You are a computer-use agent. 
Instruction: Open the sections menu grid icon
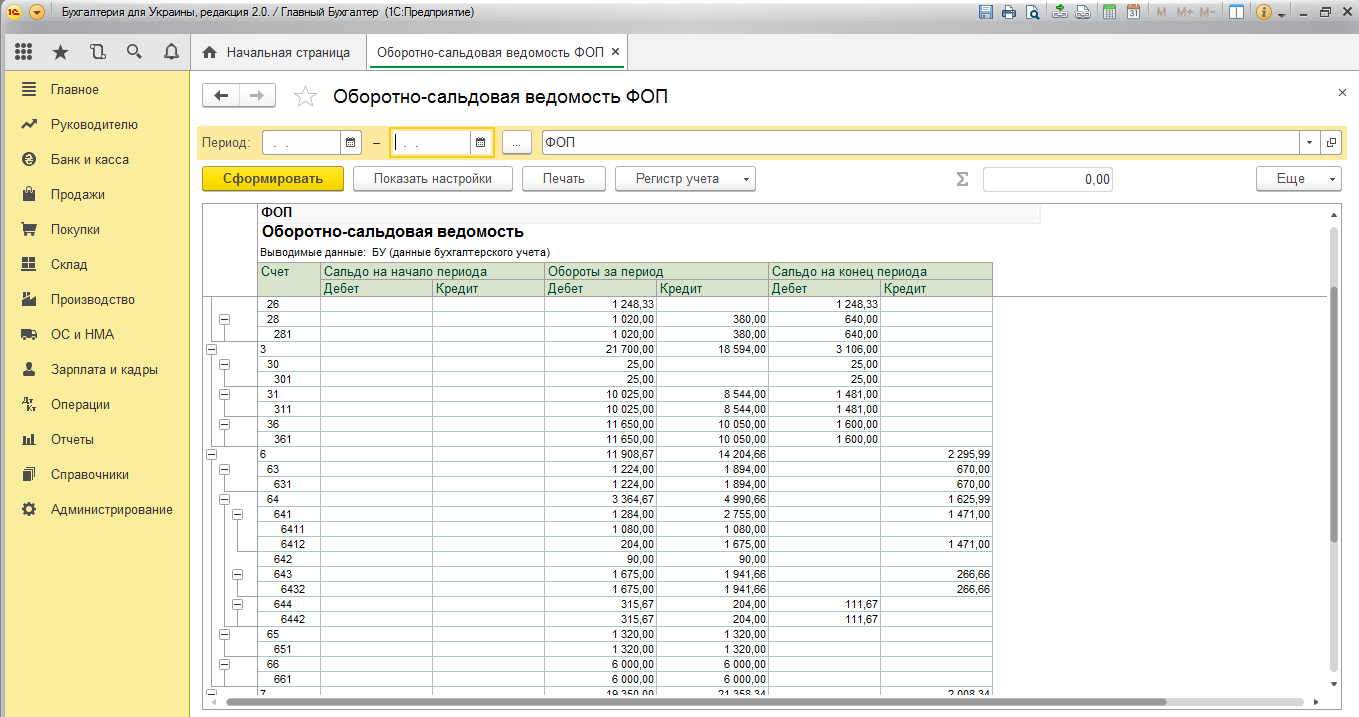[23, 52]
